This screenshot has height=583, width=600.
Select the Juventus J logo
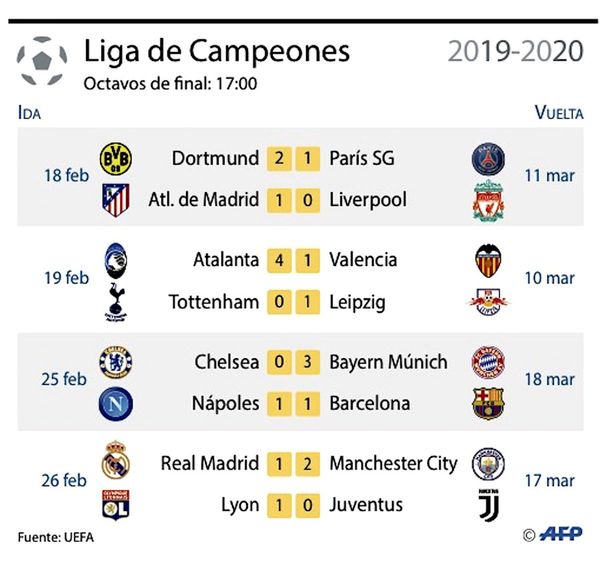489,505
